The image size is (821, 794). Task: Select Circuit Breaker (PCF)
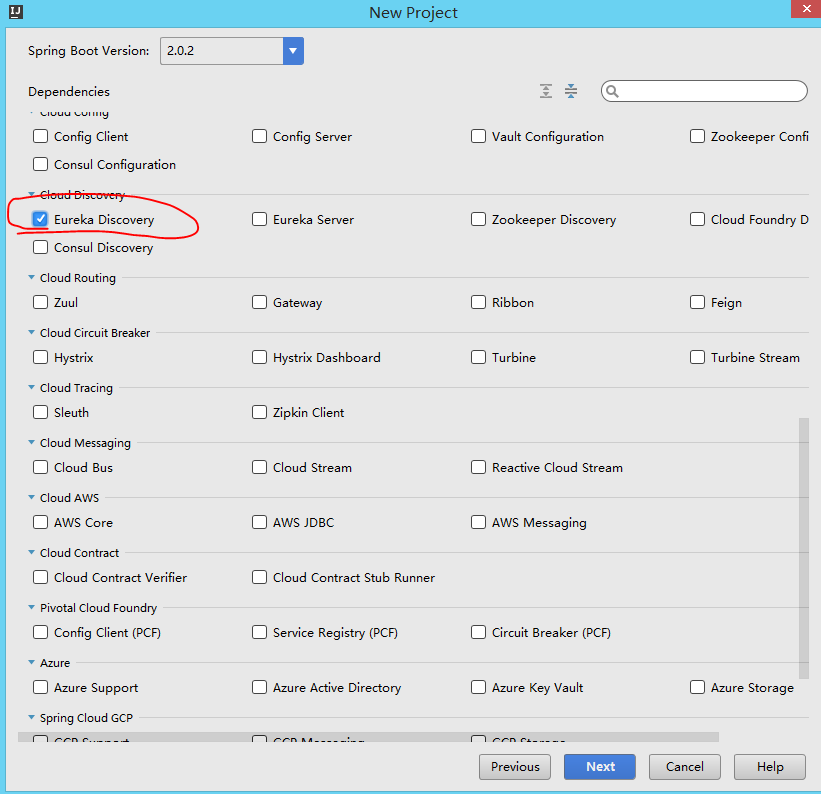pyautogui.click(x=478, y=632)
